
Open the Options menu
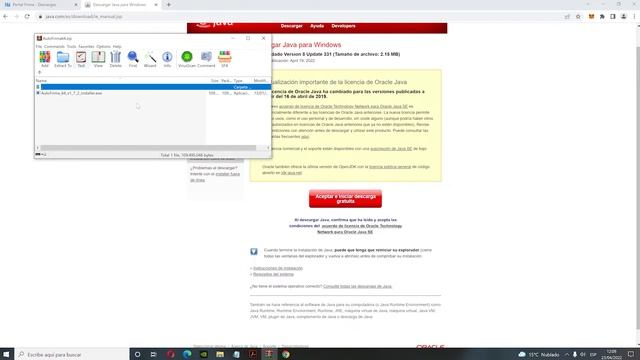[x=103, y=47]
